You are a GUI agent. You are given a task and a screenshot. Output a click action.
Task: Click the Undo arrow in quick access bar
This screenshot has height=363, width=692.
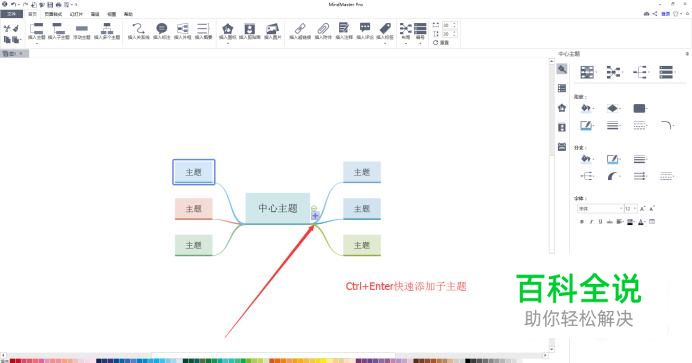13,4
